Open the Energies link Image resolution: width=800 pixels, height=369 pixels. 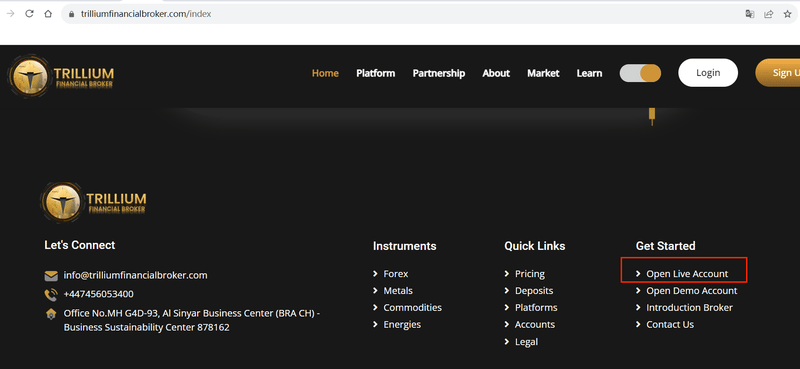[x=402, y=325]
